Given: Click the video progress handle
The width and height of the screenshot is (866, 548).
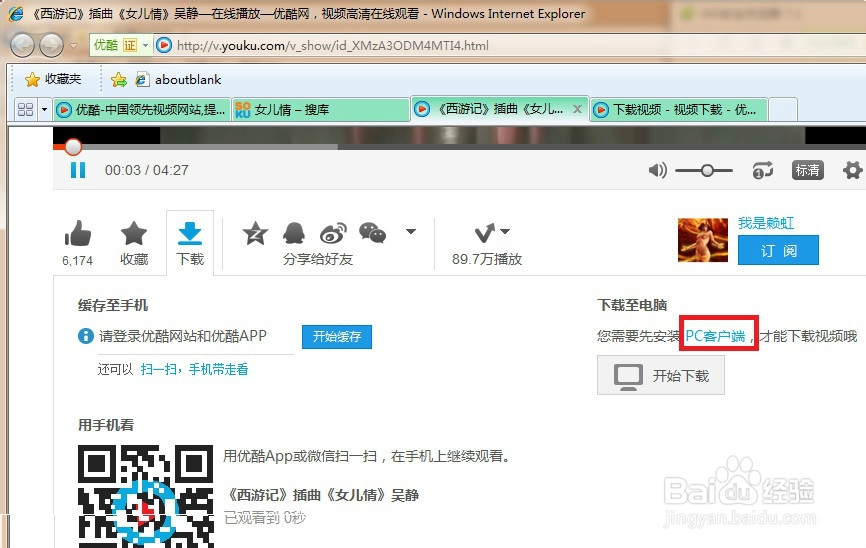Looking at the screenshot, I should click(x=73, y=147).
